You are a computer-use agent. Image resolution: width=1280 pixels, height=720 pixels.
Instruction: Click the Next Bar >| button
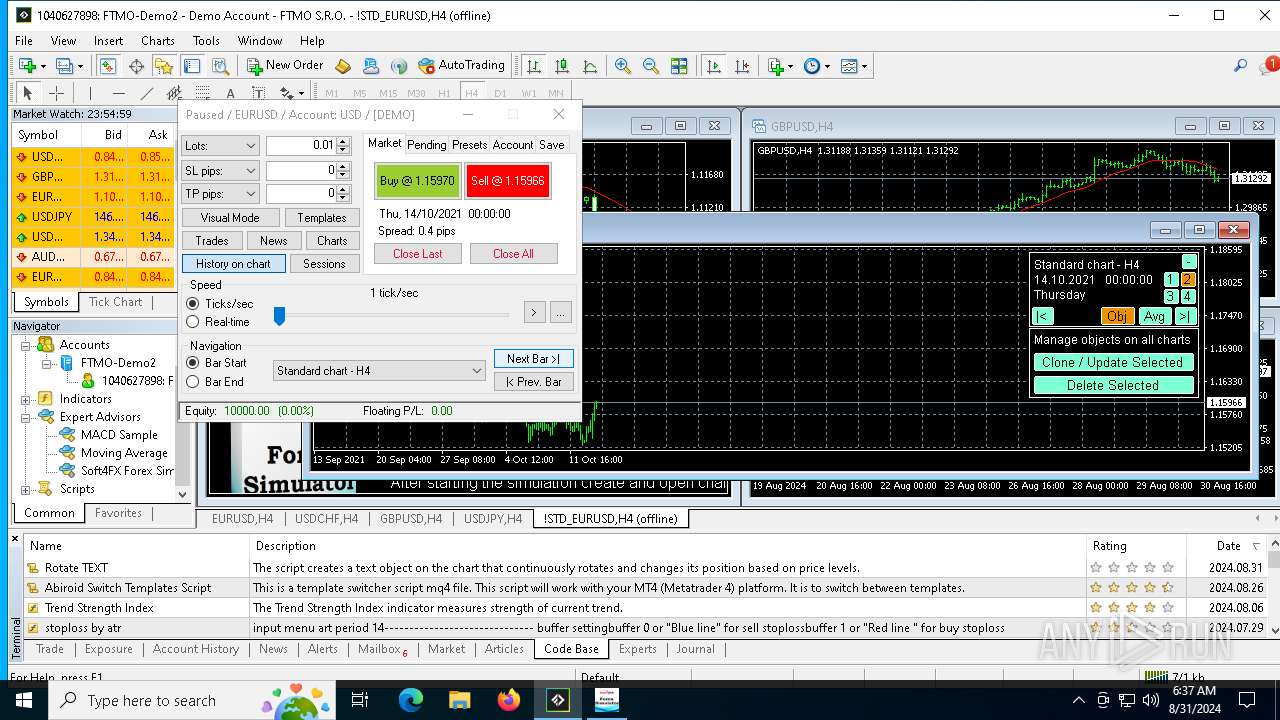tap(533, 359)
